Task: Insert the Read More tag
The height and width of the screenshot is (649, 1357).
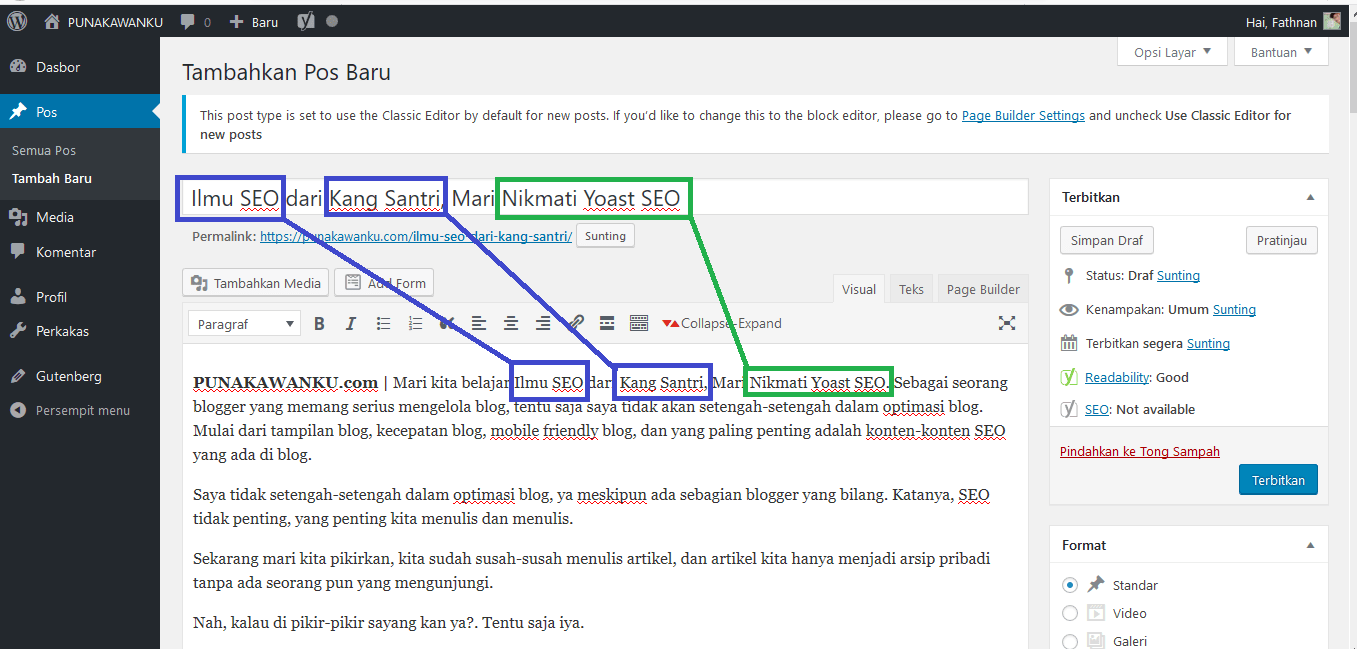Action: [x=607, y=323]
